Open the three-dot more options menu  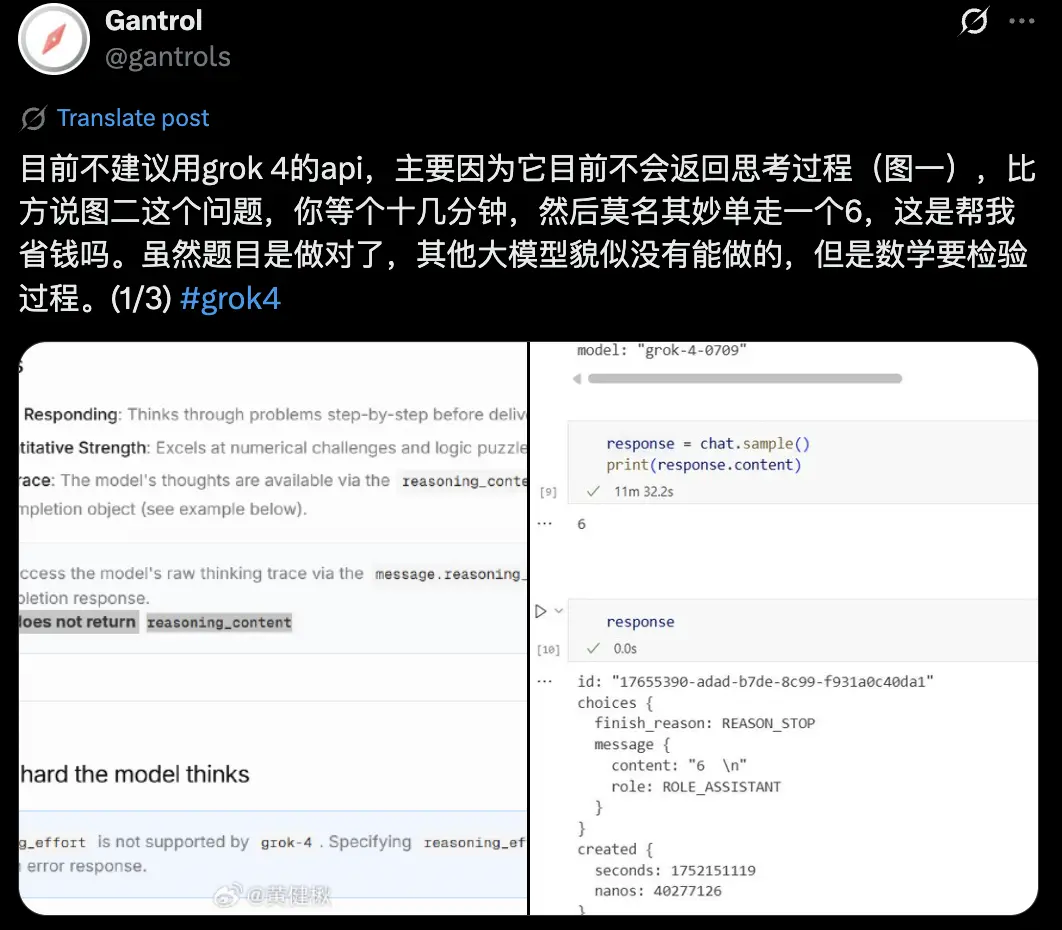tap(1022, 21)
